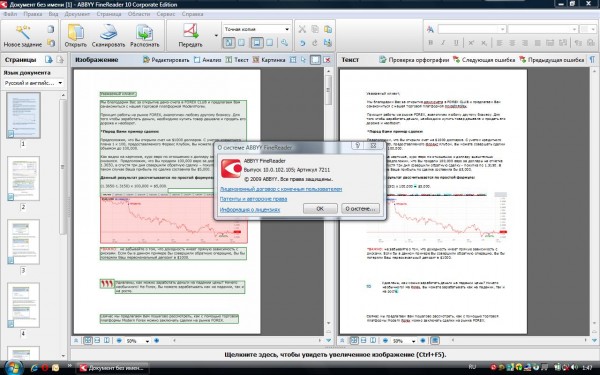Jump to Предыдущая ошибка

pos(551,60)
